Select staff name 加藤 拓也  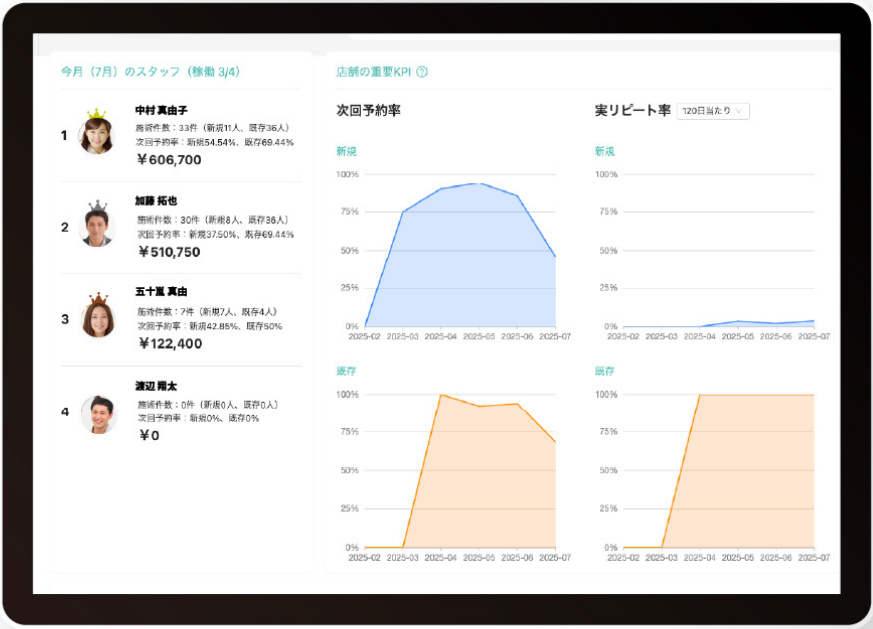[x=155, y=201]
